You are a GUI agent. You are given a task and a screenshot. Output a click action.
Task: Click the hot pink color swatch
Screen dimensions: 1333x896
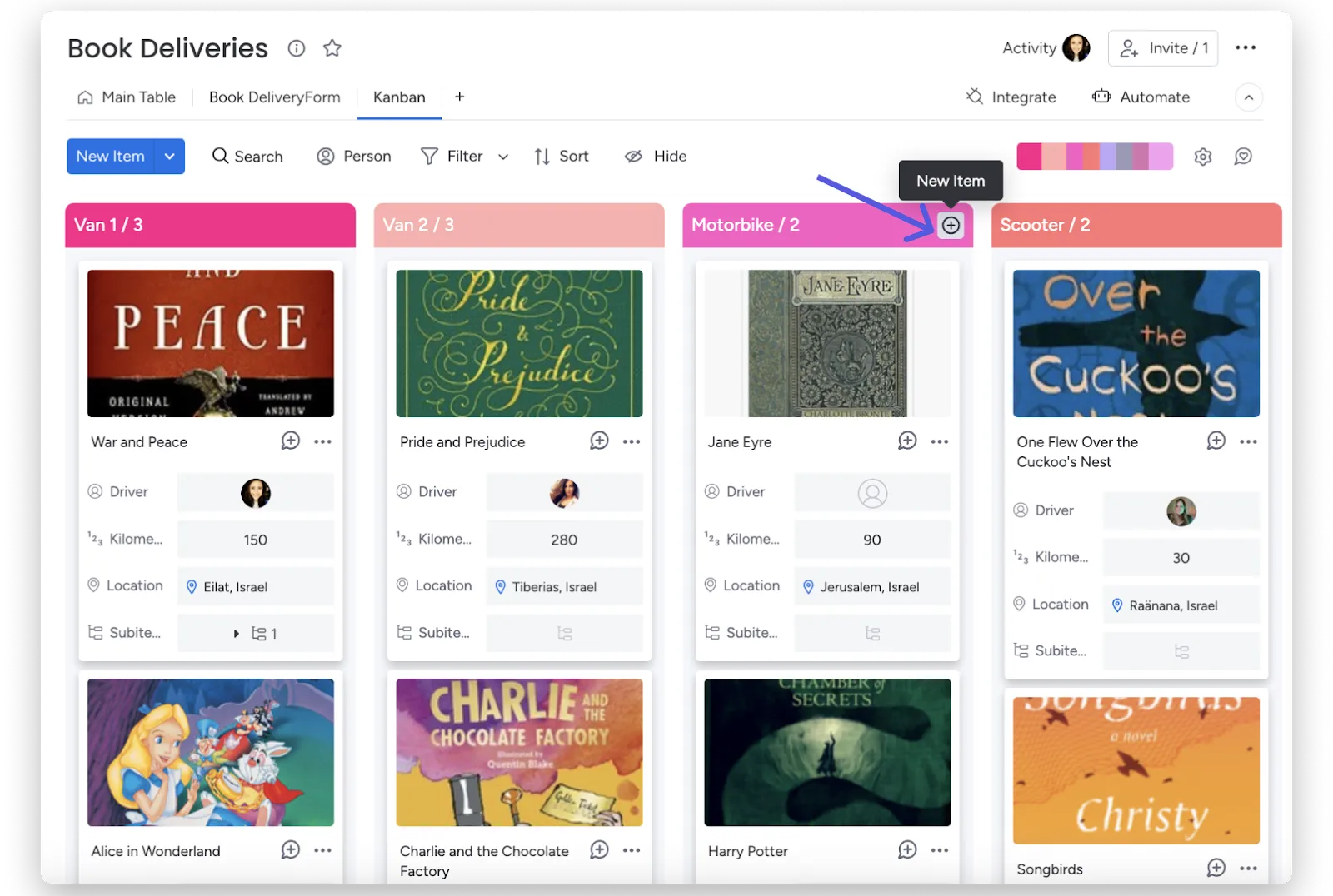1029,157
